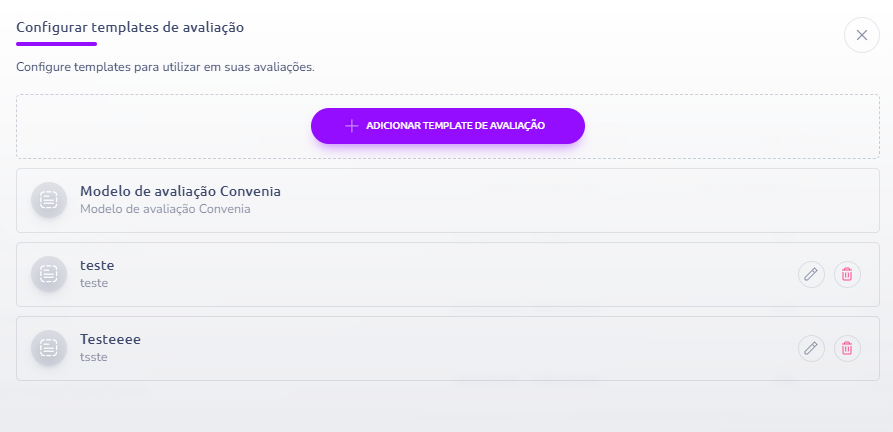The image size is (893, 432).
Task: Open editing for the 'Testeeee' template
Action: (811, 348)
